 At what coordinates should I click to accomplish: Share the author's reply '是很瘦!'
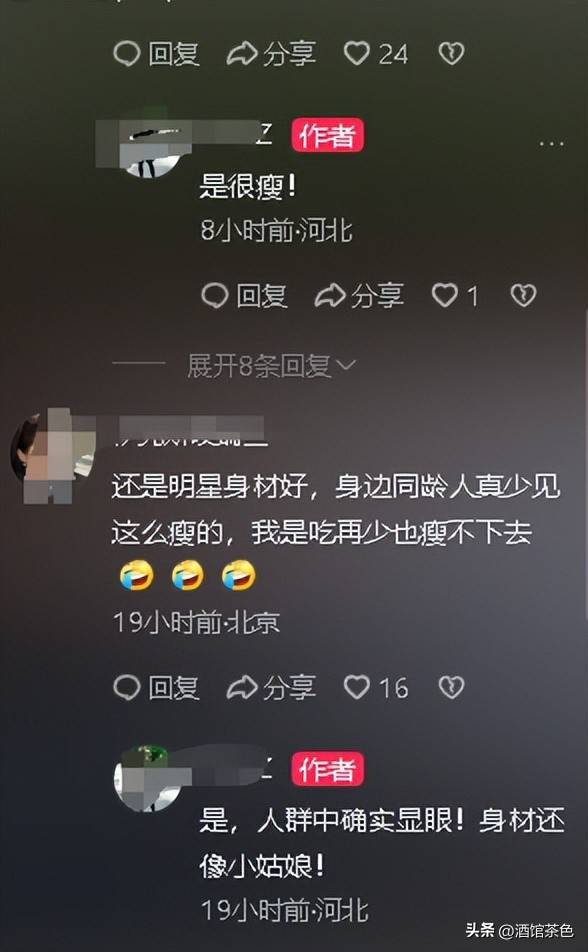pyautogui.click(x=359, y=296)
